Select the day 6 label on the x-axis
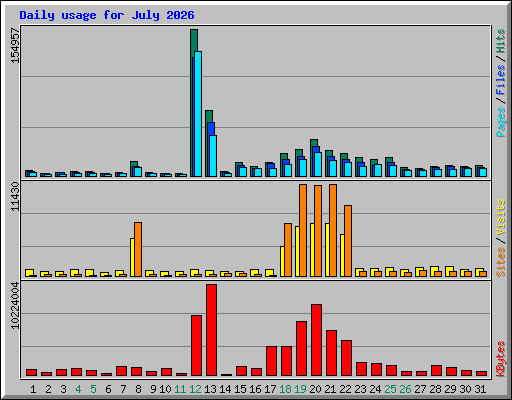Image resolution: width=512 pixels, height=400 pixels. tap(108, 389)
